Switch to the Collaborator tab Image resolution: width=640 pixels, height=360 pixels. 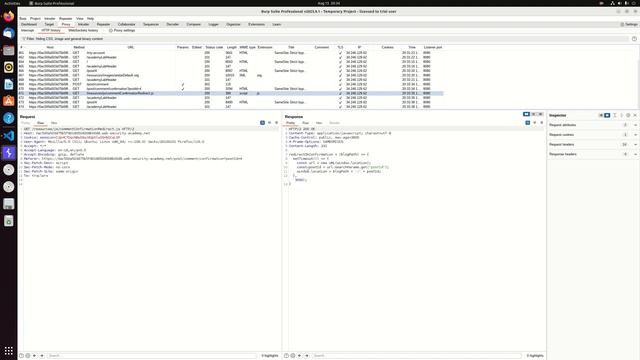127,24
